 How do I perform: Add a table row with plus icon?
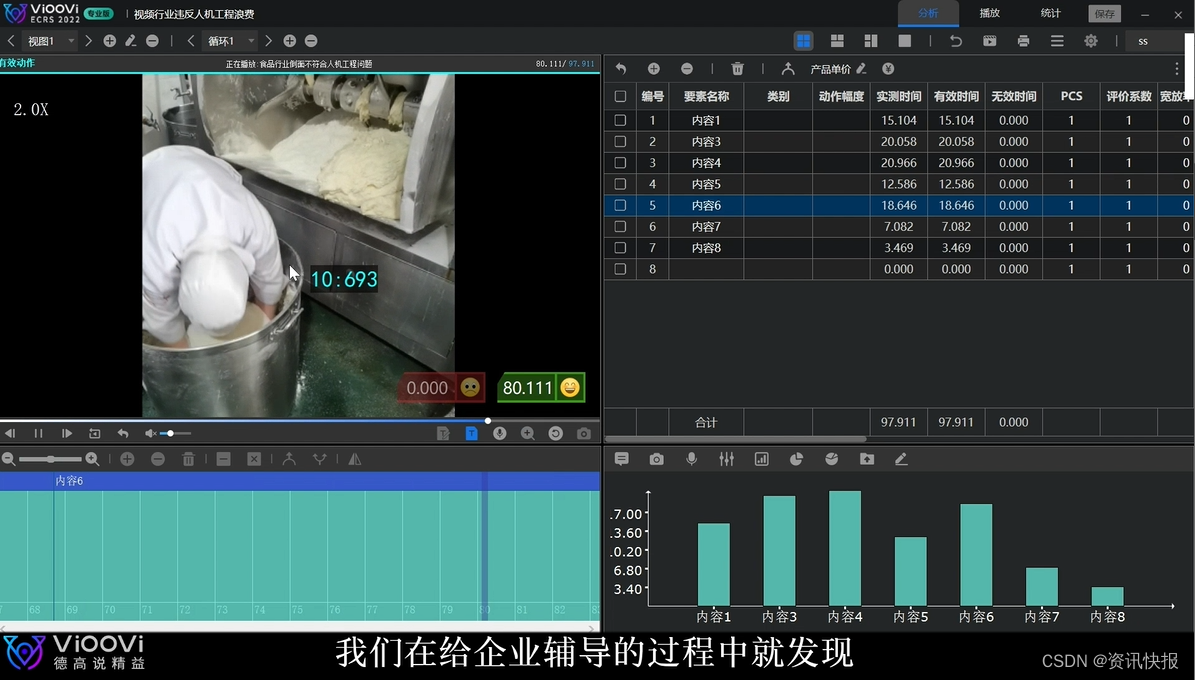pyautogui.click(x=654, y=69)
